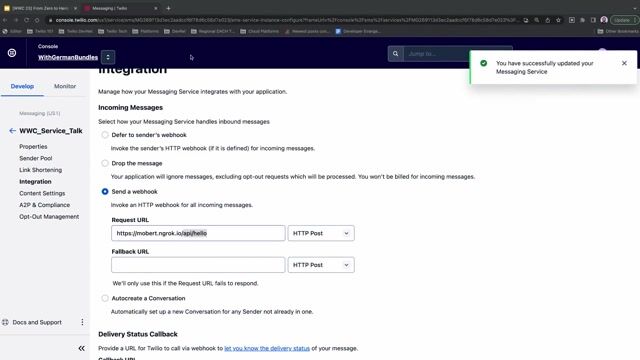The height and width of the screenshot is (360, 640).
Task: Open the Twilio Tech bookmark folder
Action: (112, 31)
